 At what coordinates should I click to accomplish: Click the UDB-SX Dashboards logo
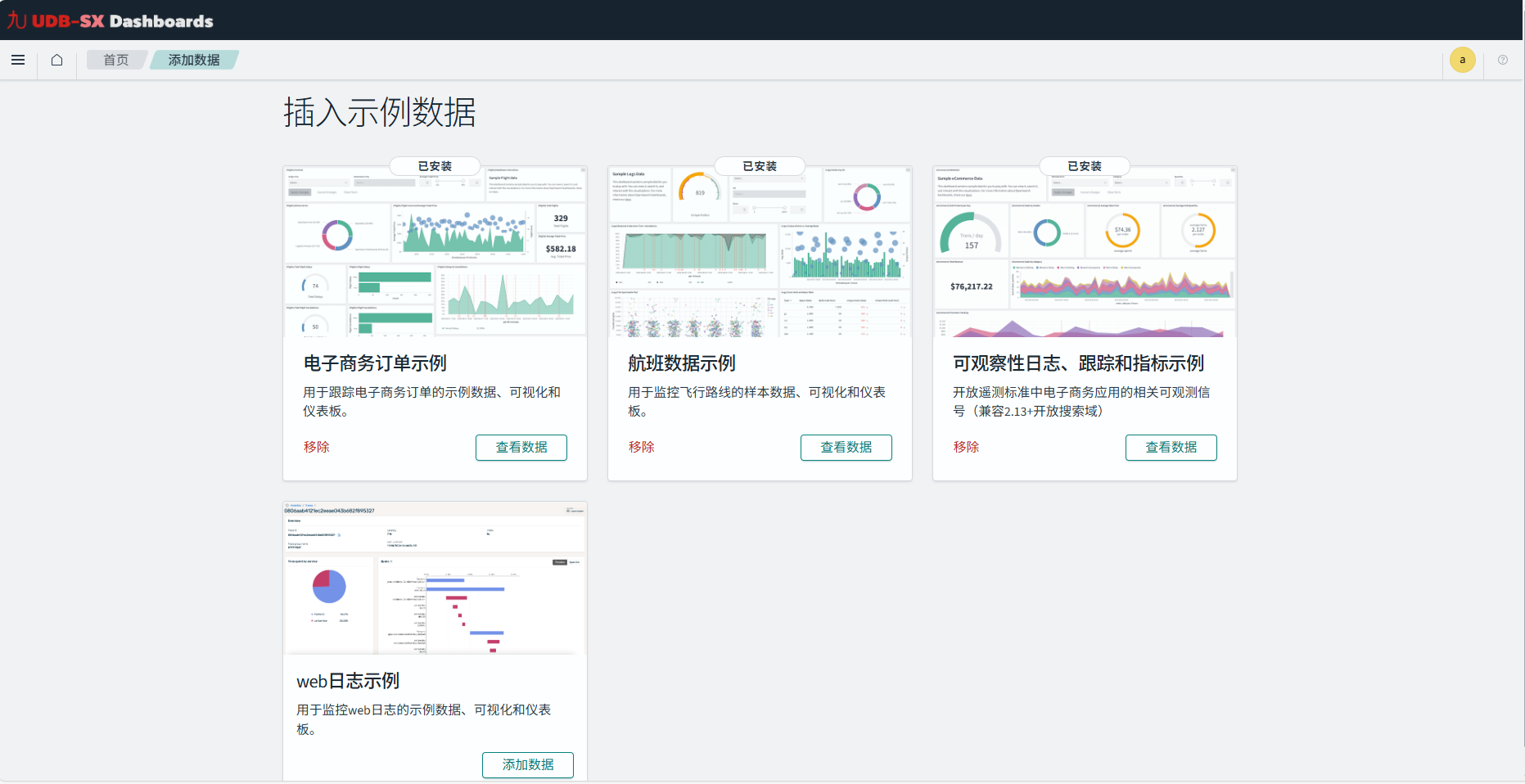(111, 20)
